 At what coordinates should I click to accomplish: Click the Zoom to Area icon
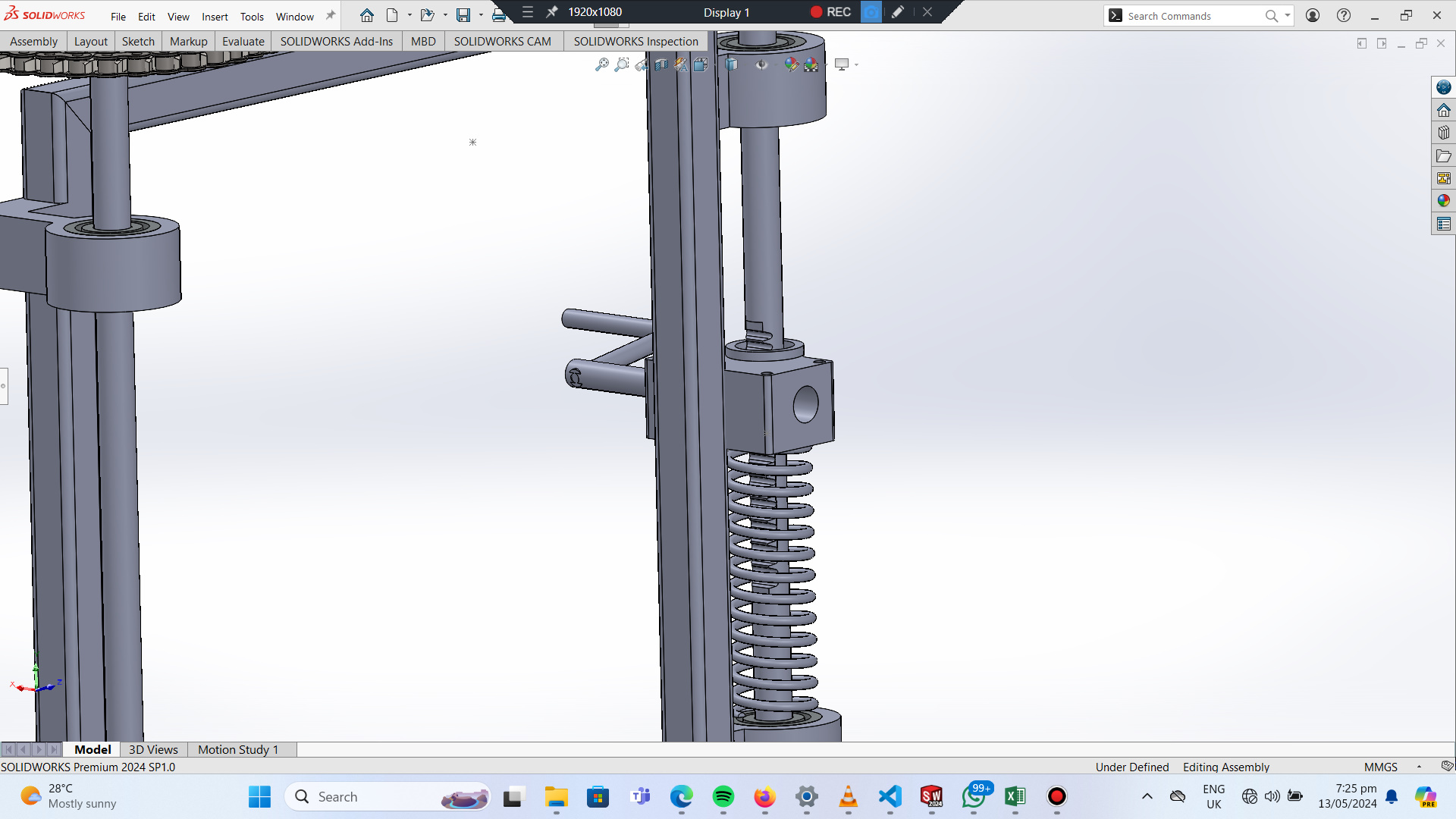(x=622, y=64)
